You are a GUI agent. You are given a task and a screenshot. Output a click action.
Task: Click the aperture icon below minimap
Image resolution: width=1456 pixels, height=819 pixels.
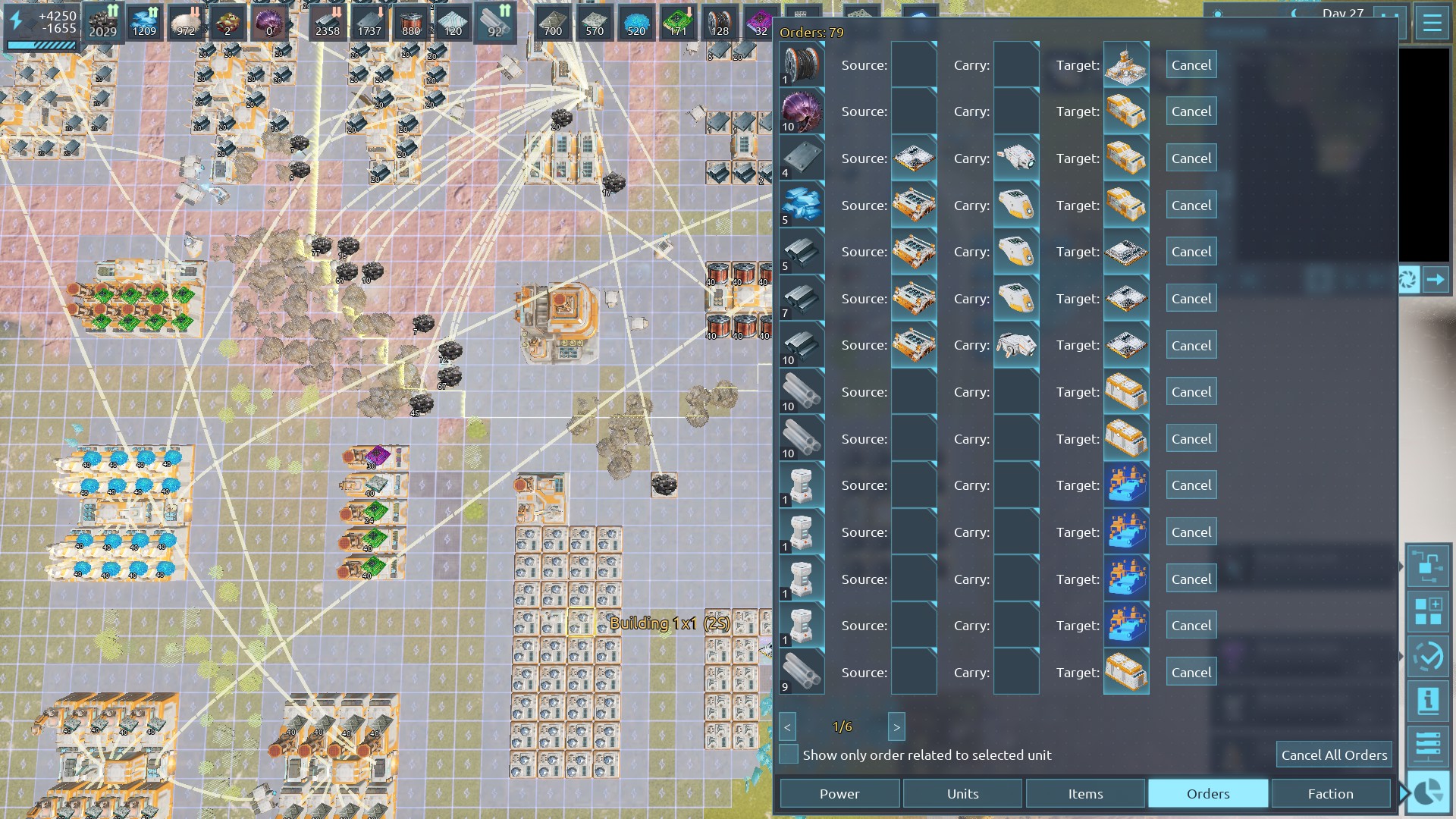click(1408, 280)
